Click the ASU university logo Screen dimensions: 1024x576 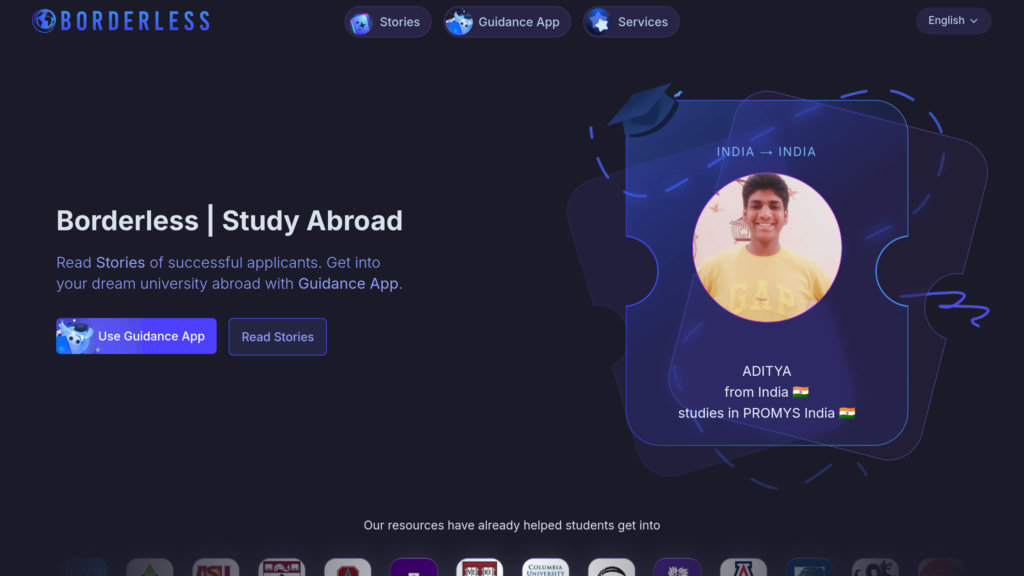click(x=215, y=568)
